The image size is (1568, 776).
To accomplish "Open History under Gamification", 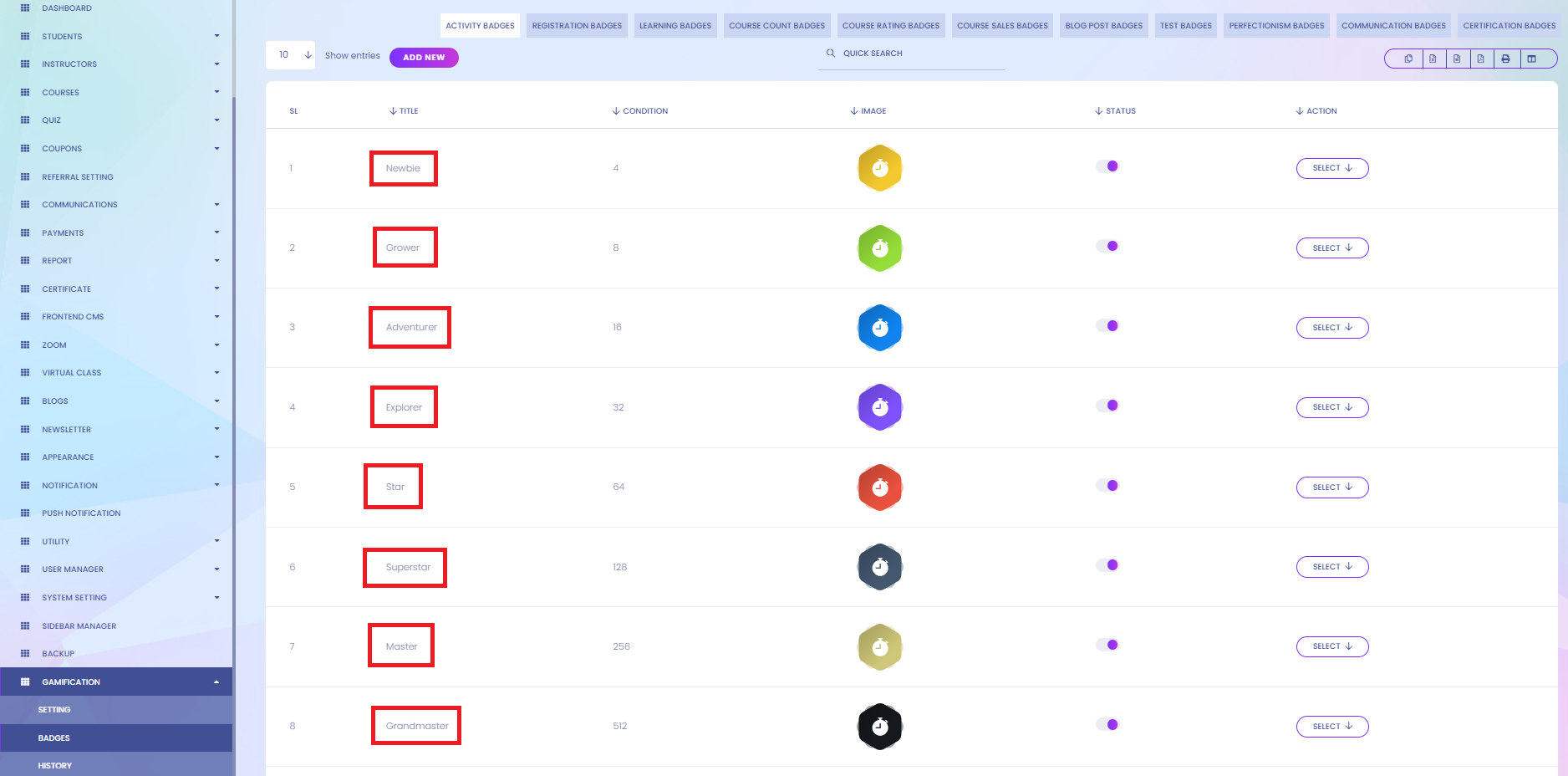I will tap(54, 765).
